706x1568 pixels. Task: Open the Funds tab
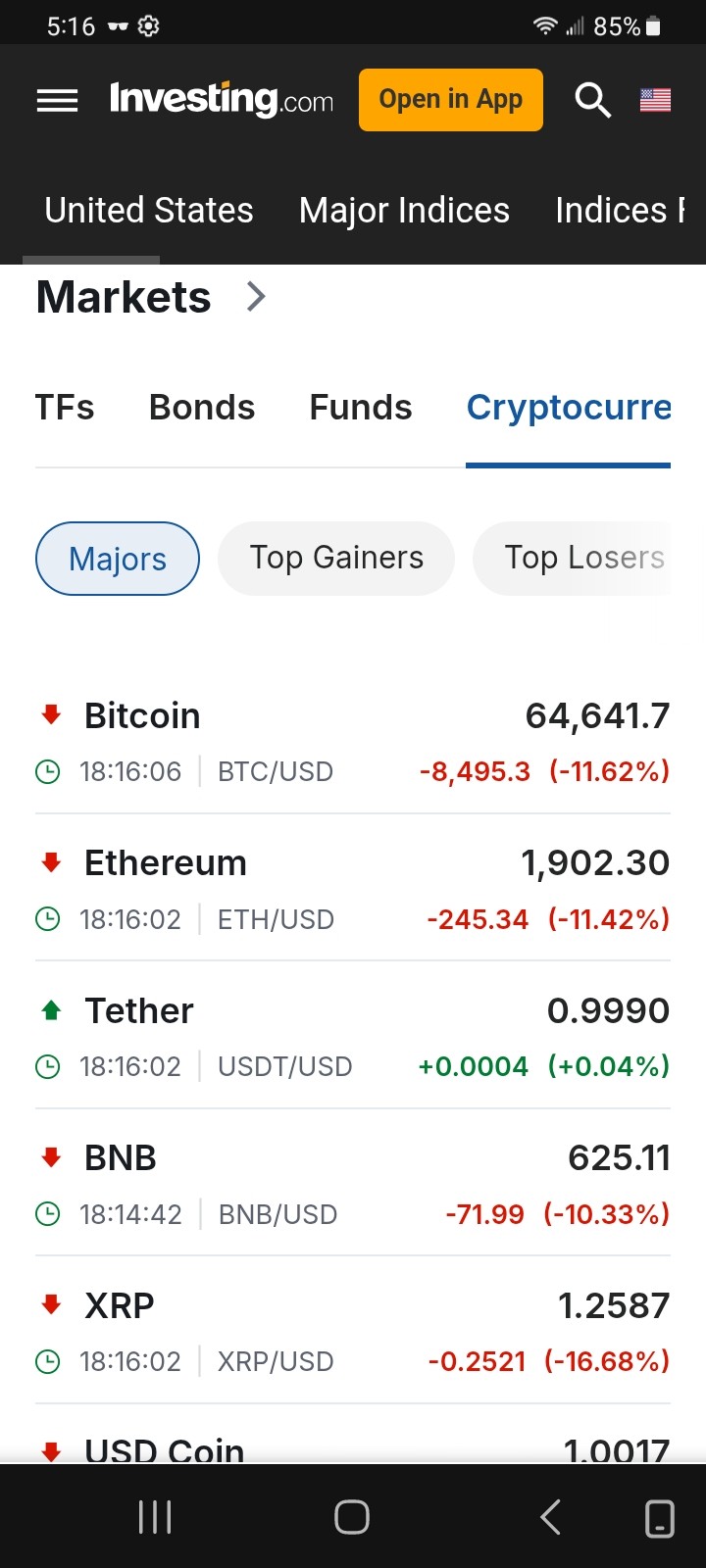(361, 408)
